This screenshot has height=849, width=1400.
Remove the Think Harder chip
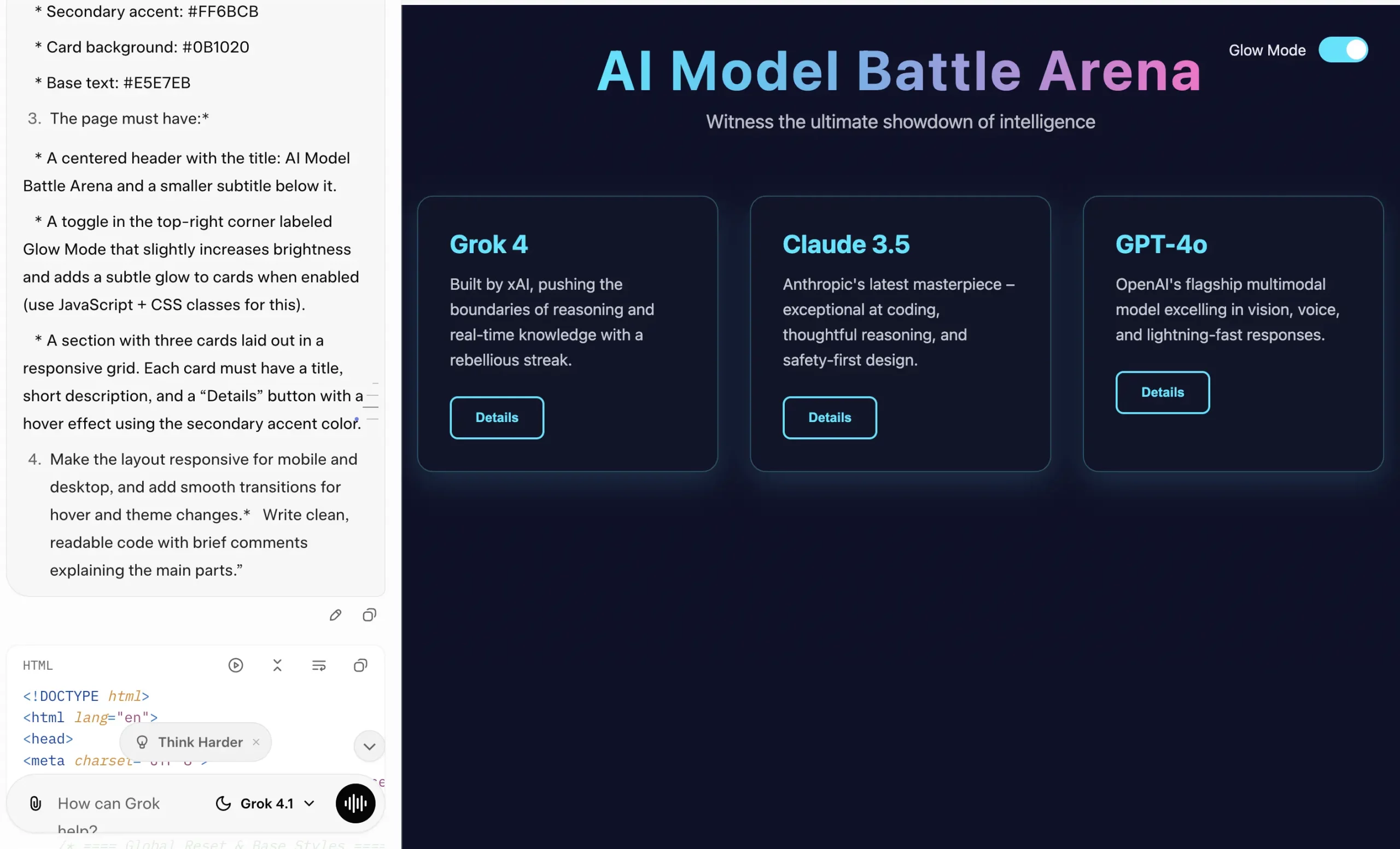click(x=256, y=742)
